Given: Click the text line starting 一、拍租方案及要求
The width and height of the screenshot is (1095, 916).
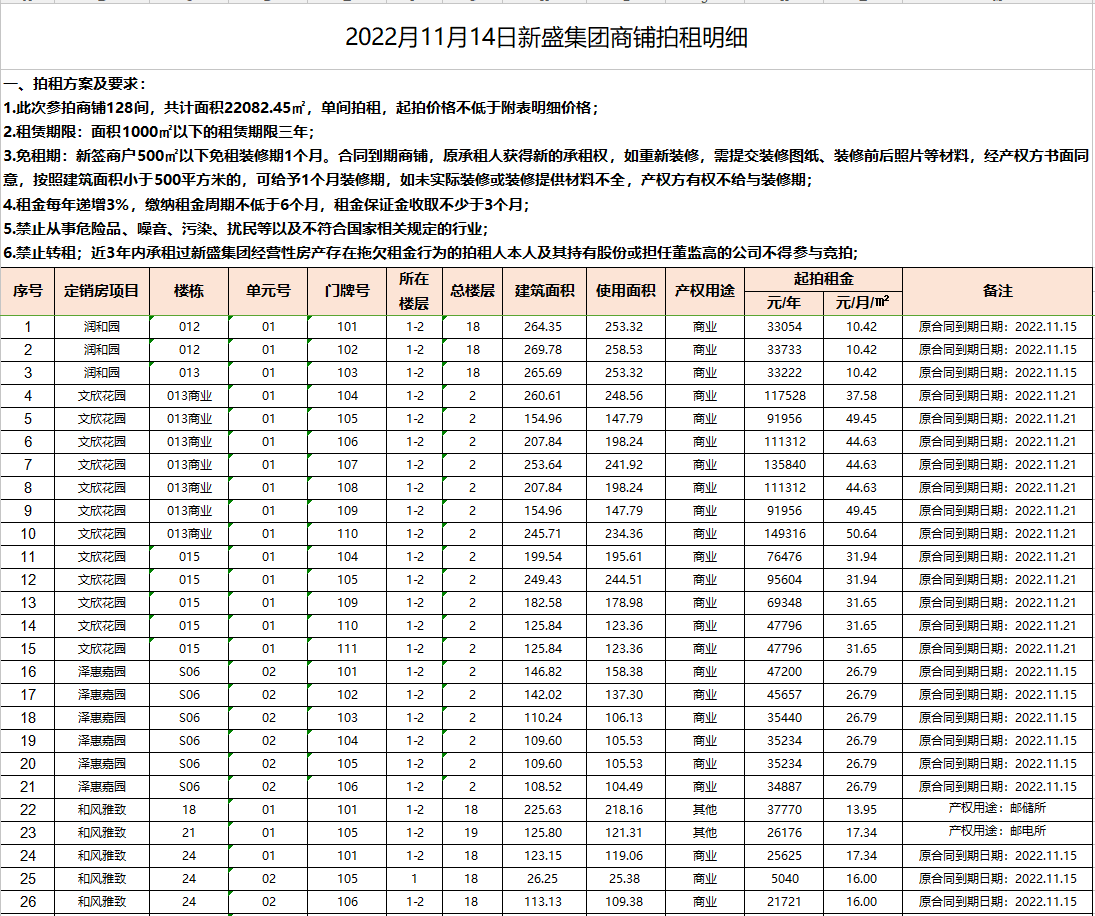Looking at the screenshot, I should tap(76, 84).
